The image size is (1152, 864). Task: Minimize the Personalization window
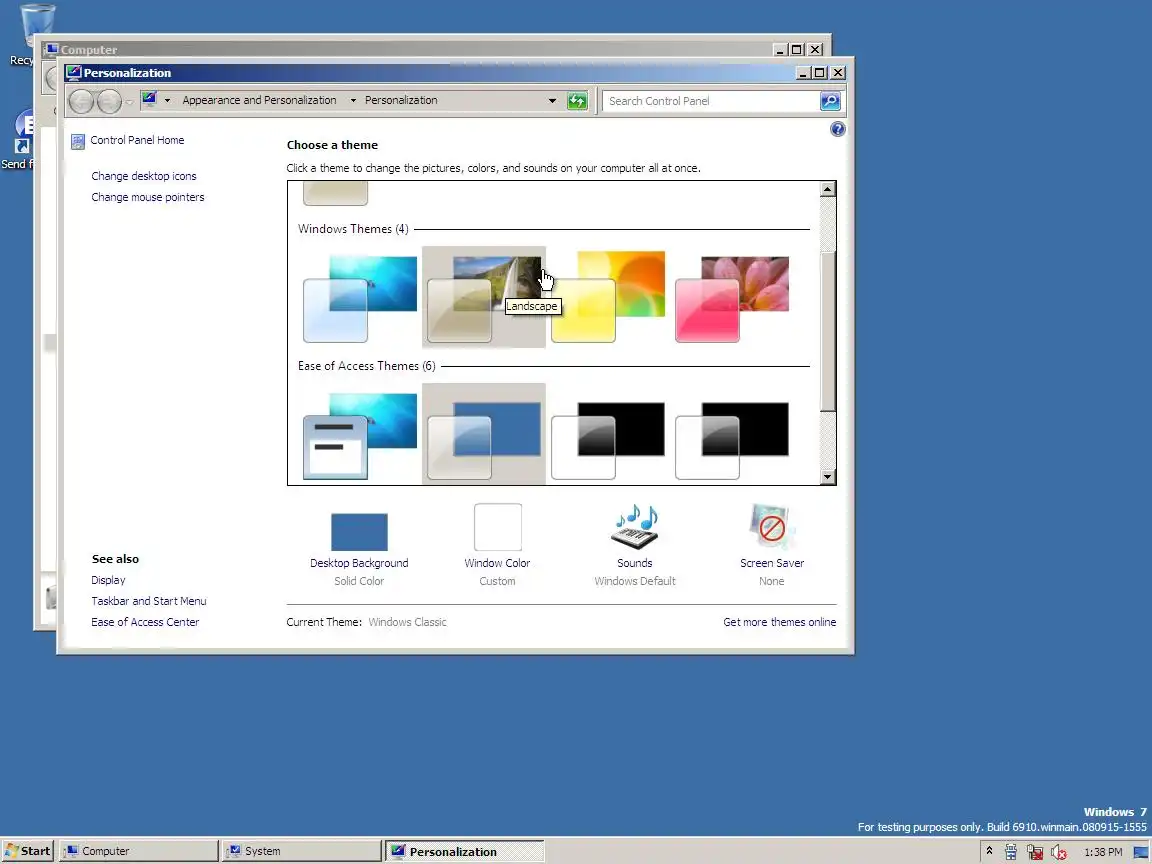tap(803, 73)
